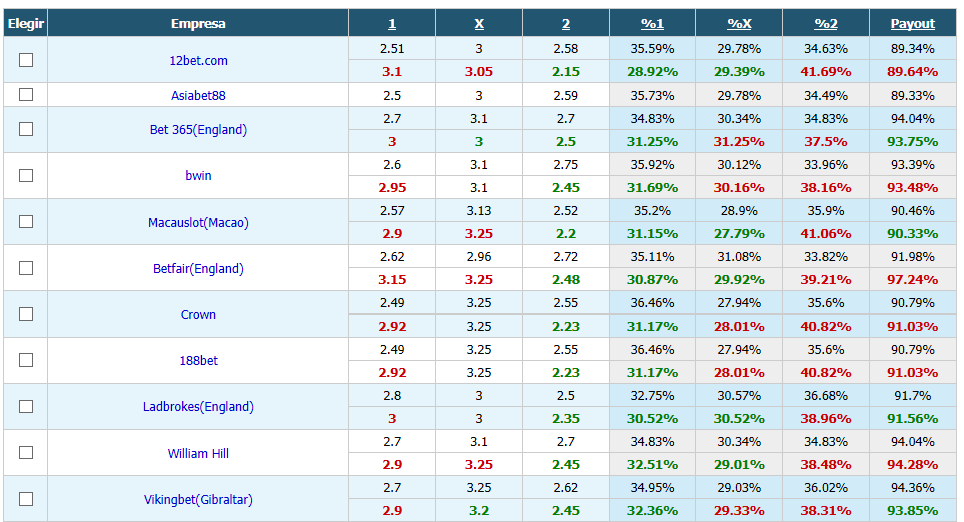Screen dimensions: 964x522
Task: Select the 2.51 odds for 12bet.com
Action: [392, 49]
